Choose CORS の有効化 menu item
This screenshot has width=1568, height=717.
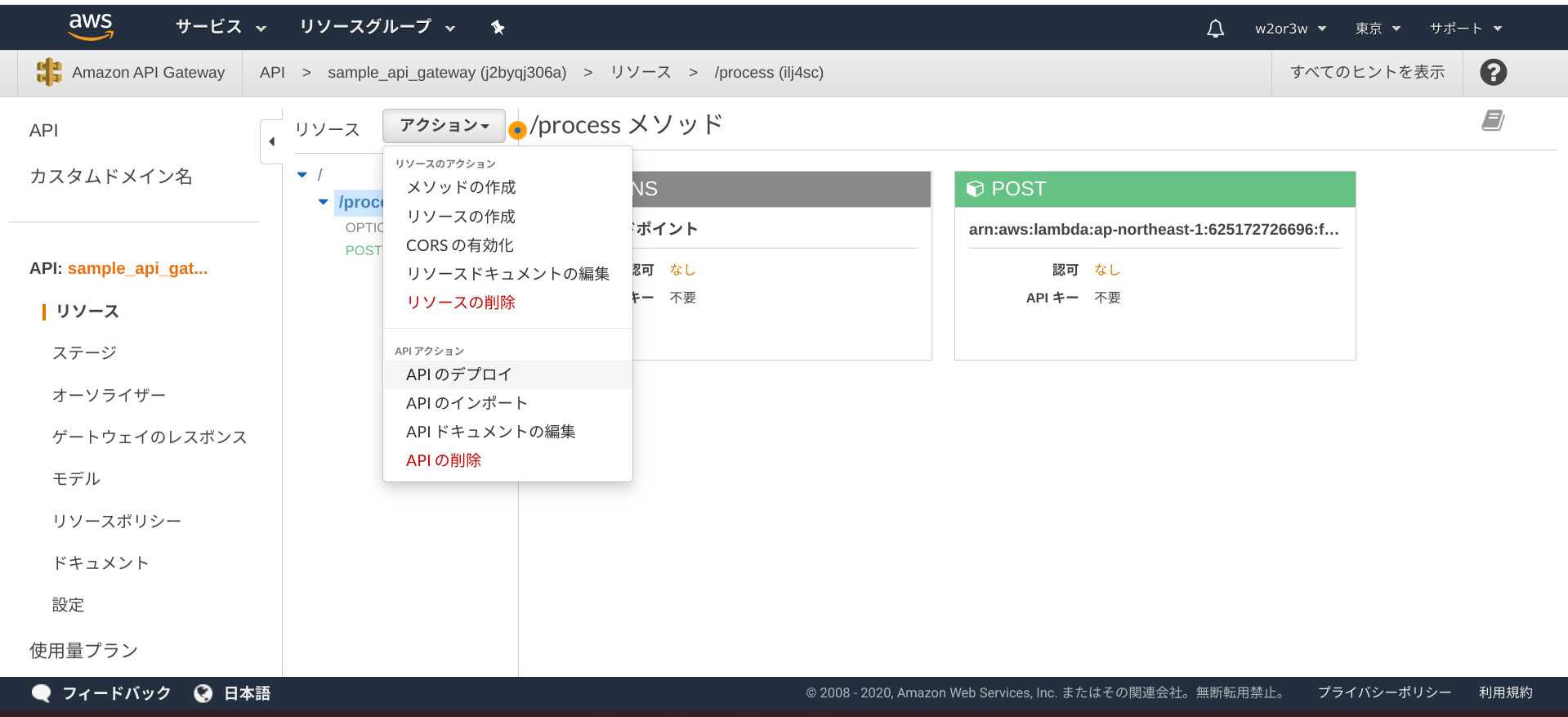(459, 245)
